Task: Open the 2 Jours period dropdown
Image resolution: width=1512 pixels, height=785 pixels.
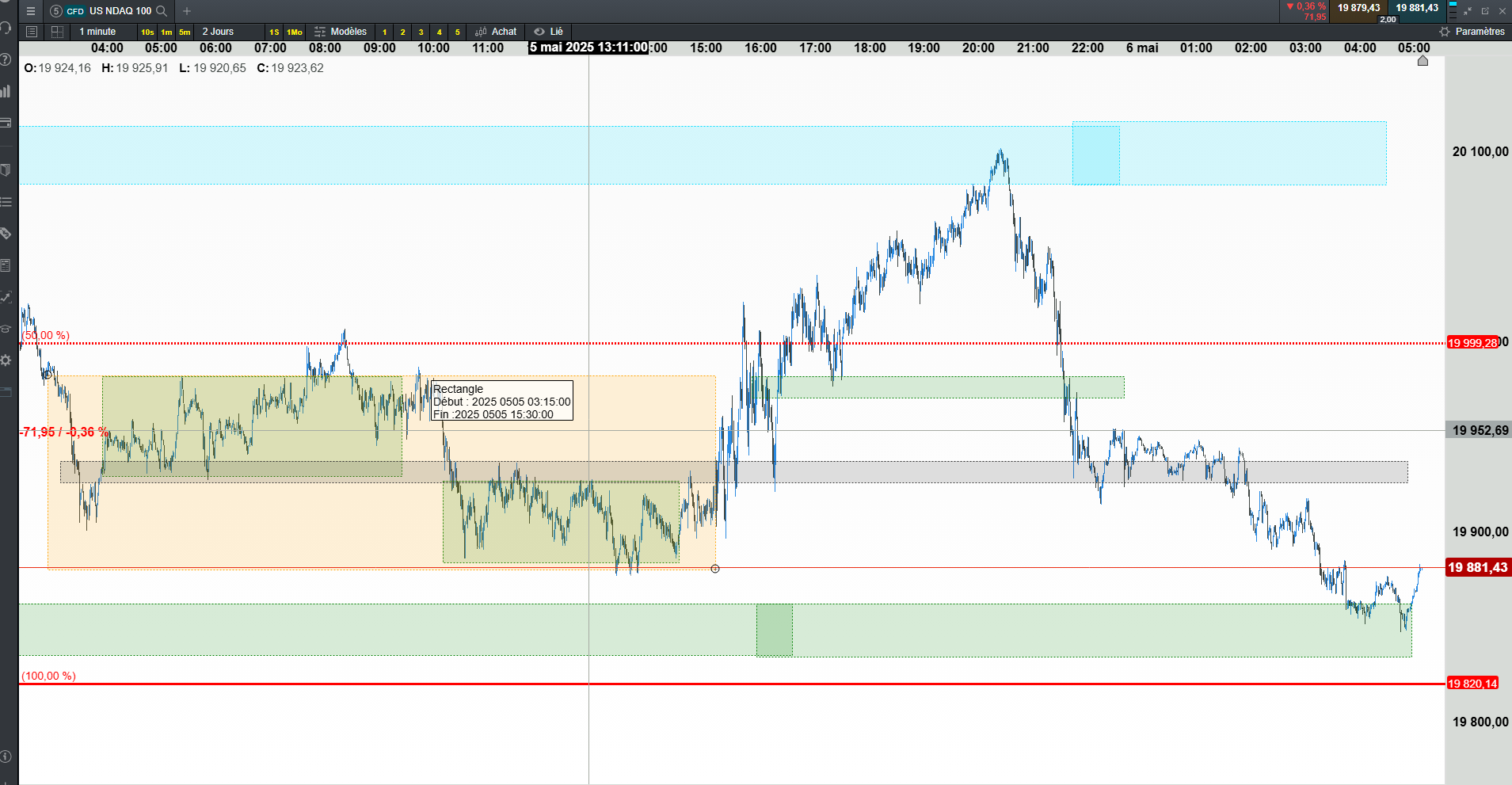Action: pos(218,32)
